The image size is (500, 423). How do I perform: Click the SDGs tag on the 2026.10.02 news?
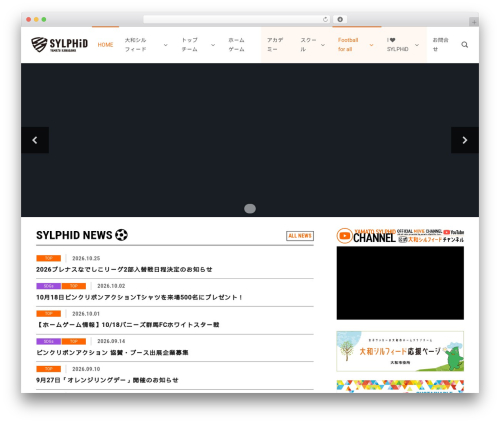(x=49, y=286)
